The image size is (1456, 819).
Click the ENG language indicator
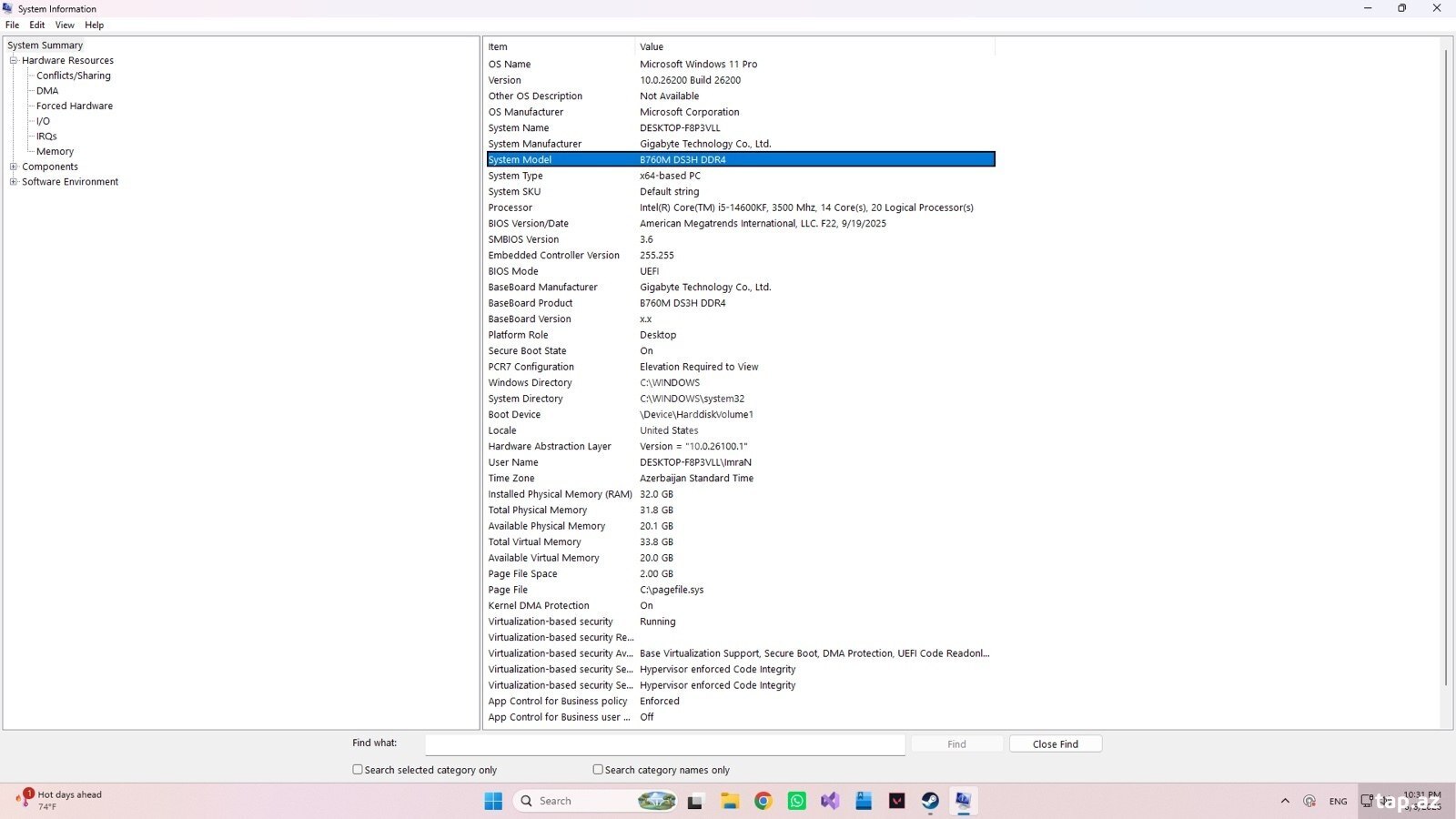pos(1338,802)
